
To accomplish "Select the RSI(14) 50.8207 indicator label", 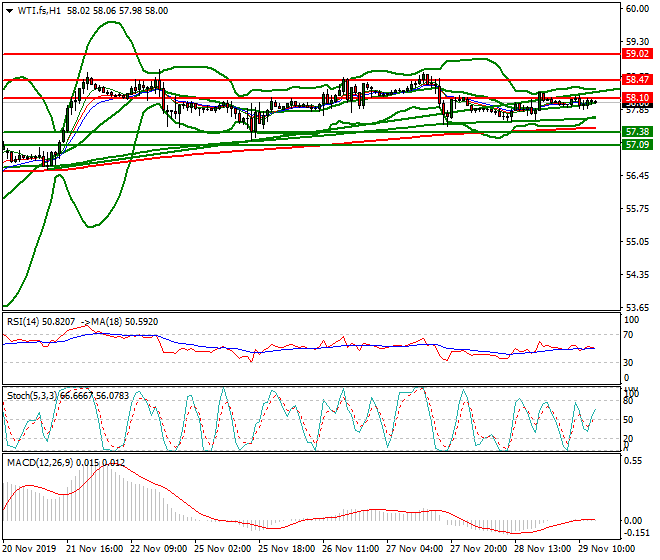I will (x=41, y=322).
